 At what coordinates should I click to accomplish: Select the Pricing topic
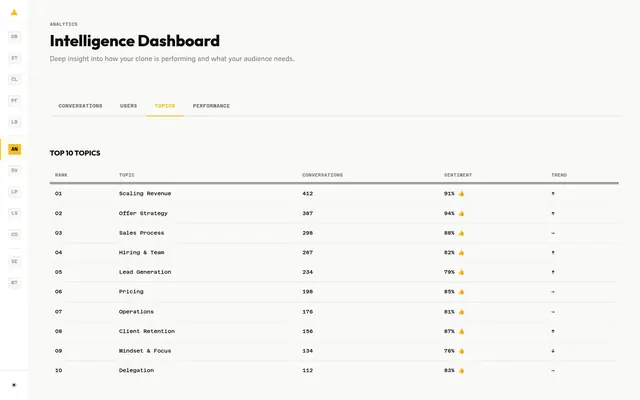[x=131, y=292]
